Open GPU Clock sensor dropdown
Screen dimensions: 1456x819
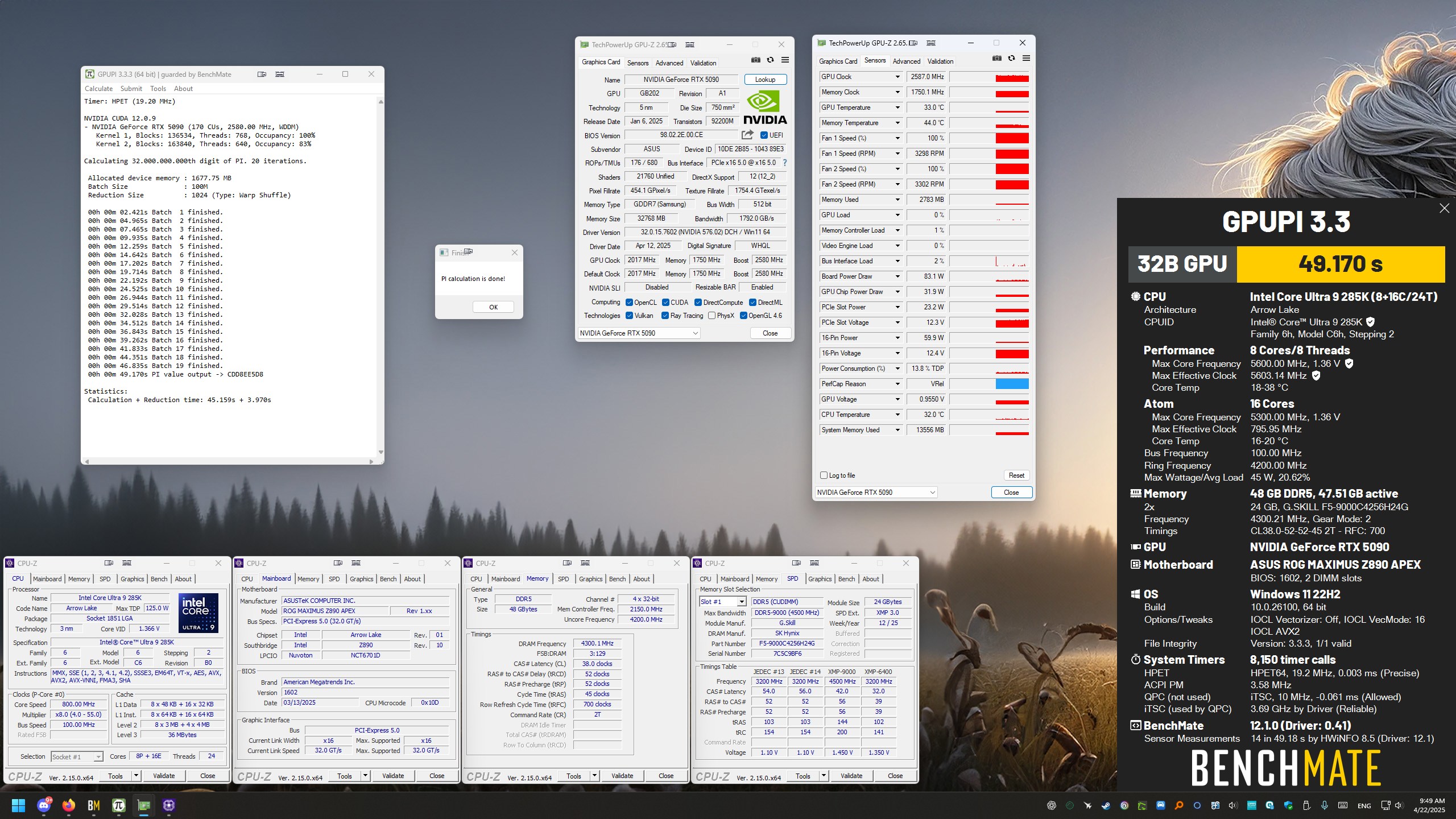pos(898,77)
